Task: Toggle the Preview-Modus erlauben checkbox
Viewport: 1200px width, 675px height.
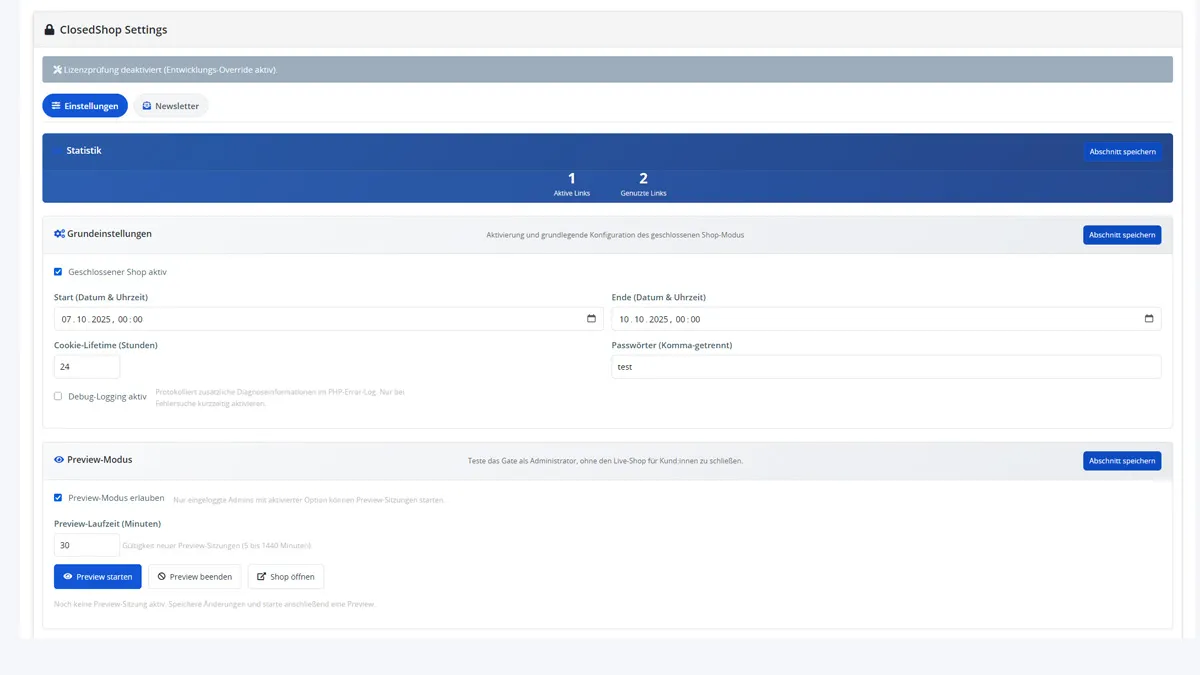Action: pos(58,498)
